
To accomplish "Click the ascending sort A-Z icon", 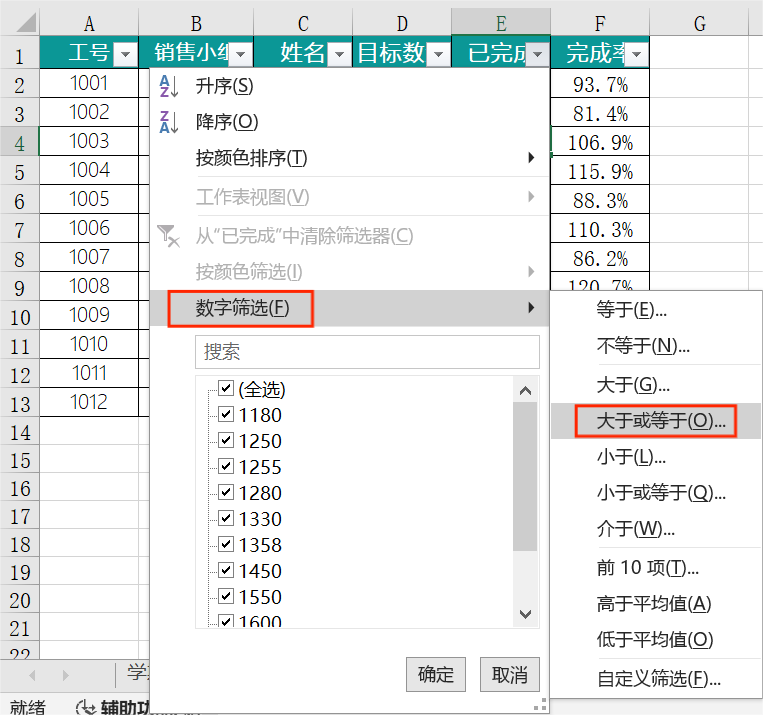I will [x=168, y=87].
